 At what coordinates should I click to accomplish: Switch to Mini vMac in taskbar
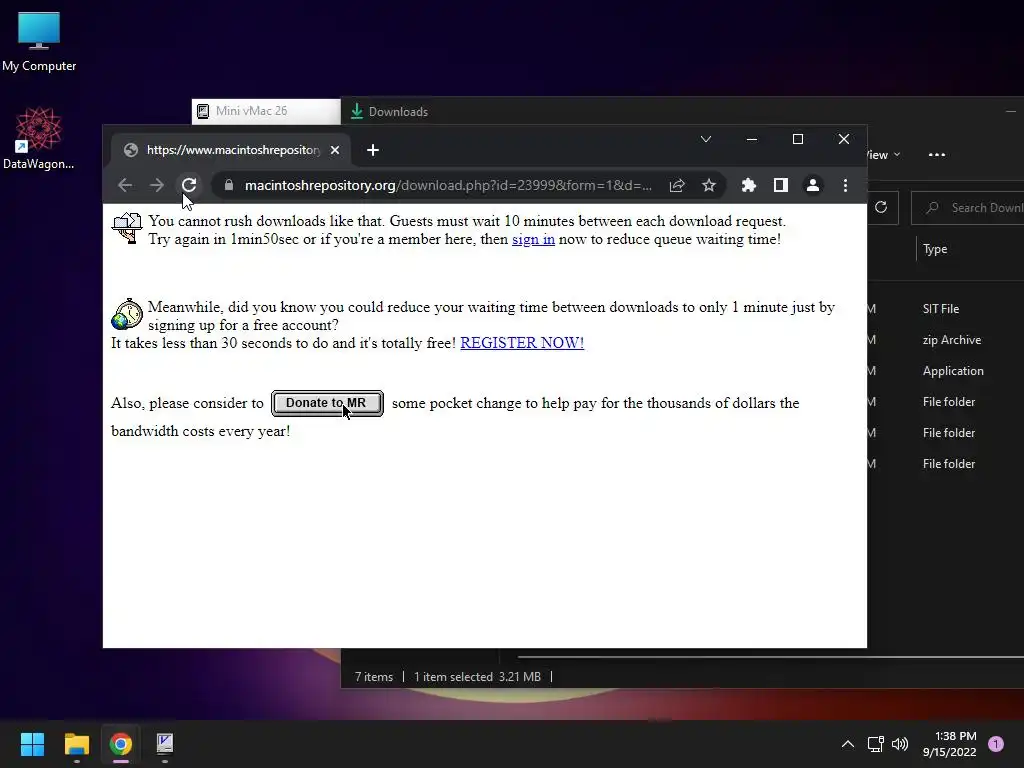165,744
